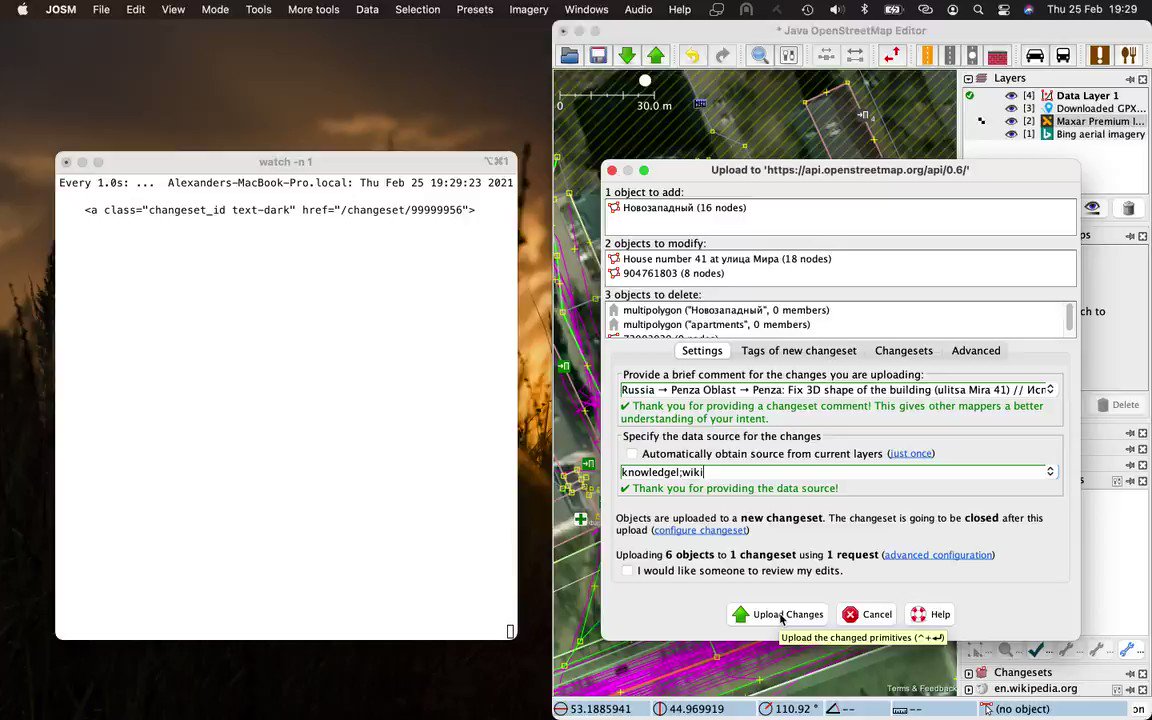Toggle visibility of Maxar Premium layer
Viewport: 1152px width, 720px height.
pos(1011,121)
